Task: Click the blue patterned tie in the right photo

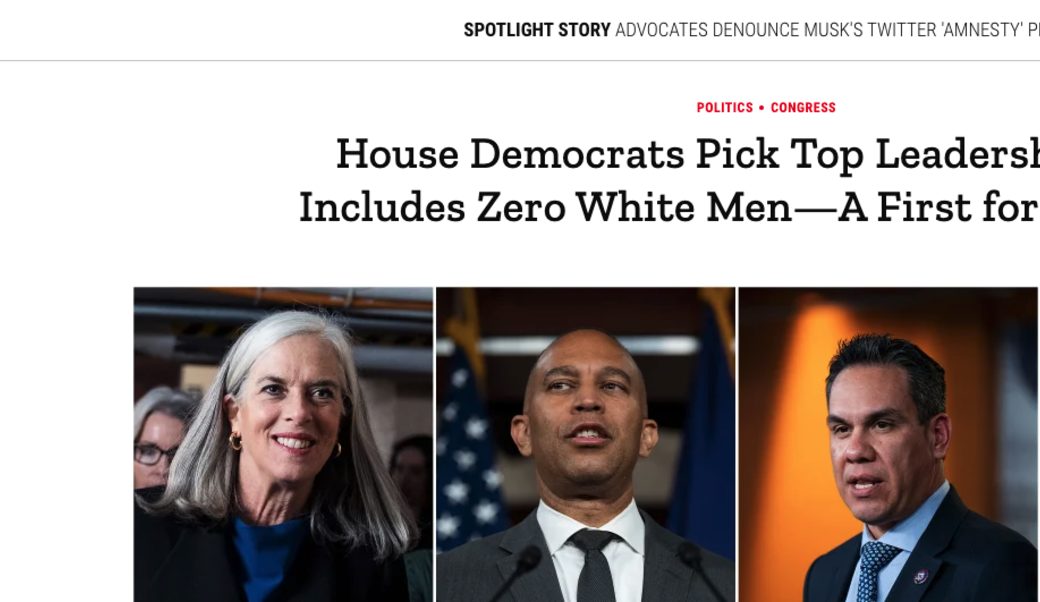Action: click(x=873, y=571)
